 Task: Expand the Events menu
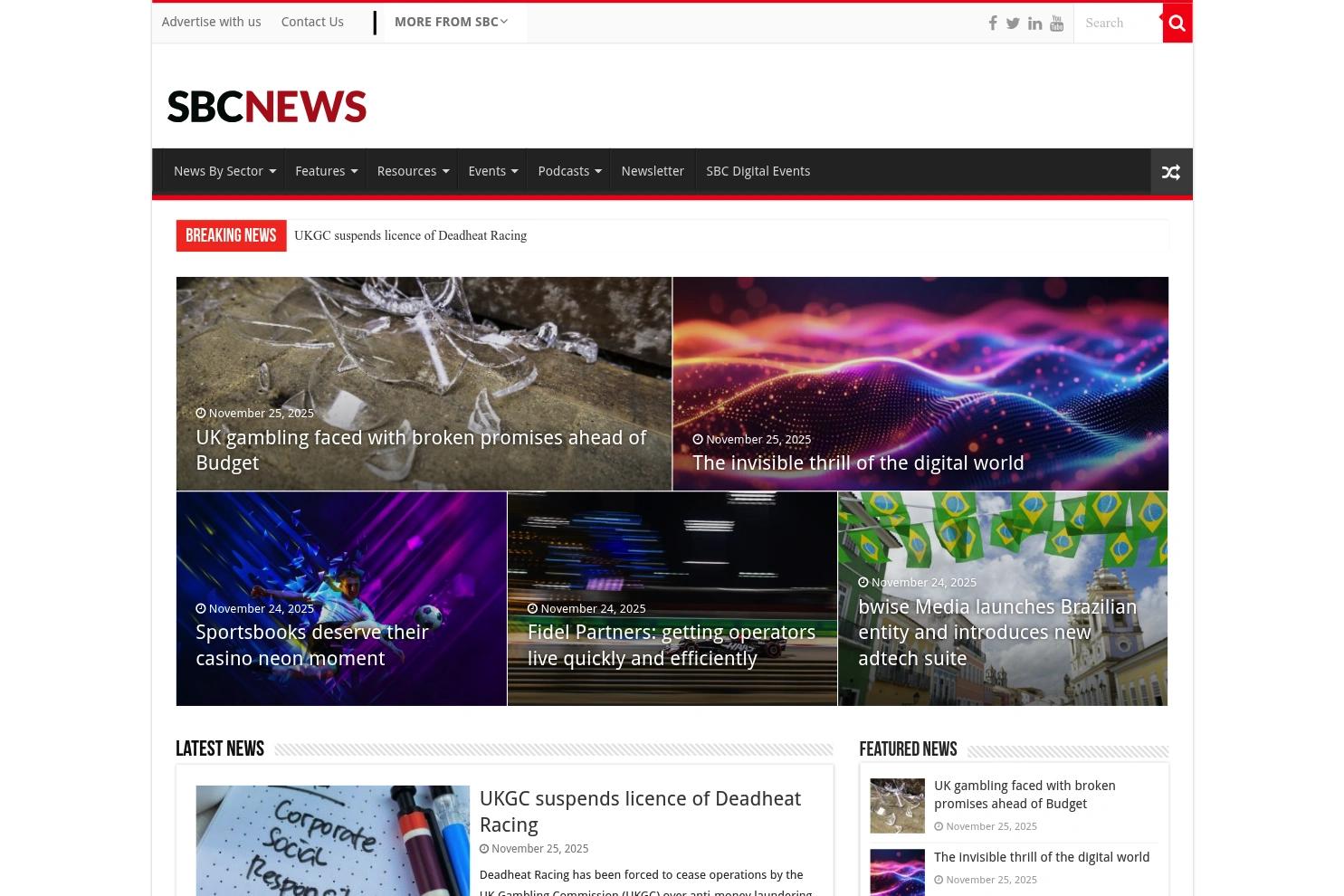492,171
